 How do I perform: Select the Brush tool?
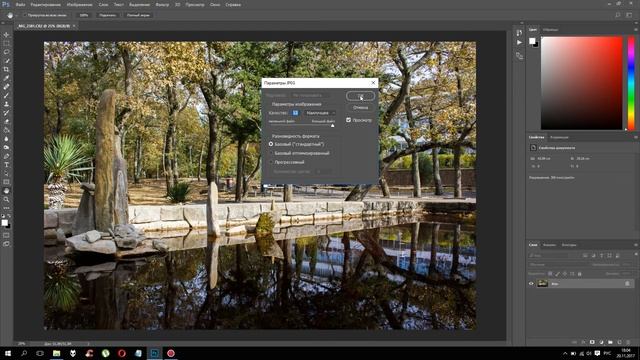[x=6, y=96]
